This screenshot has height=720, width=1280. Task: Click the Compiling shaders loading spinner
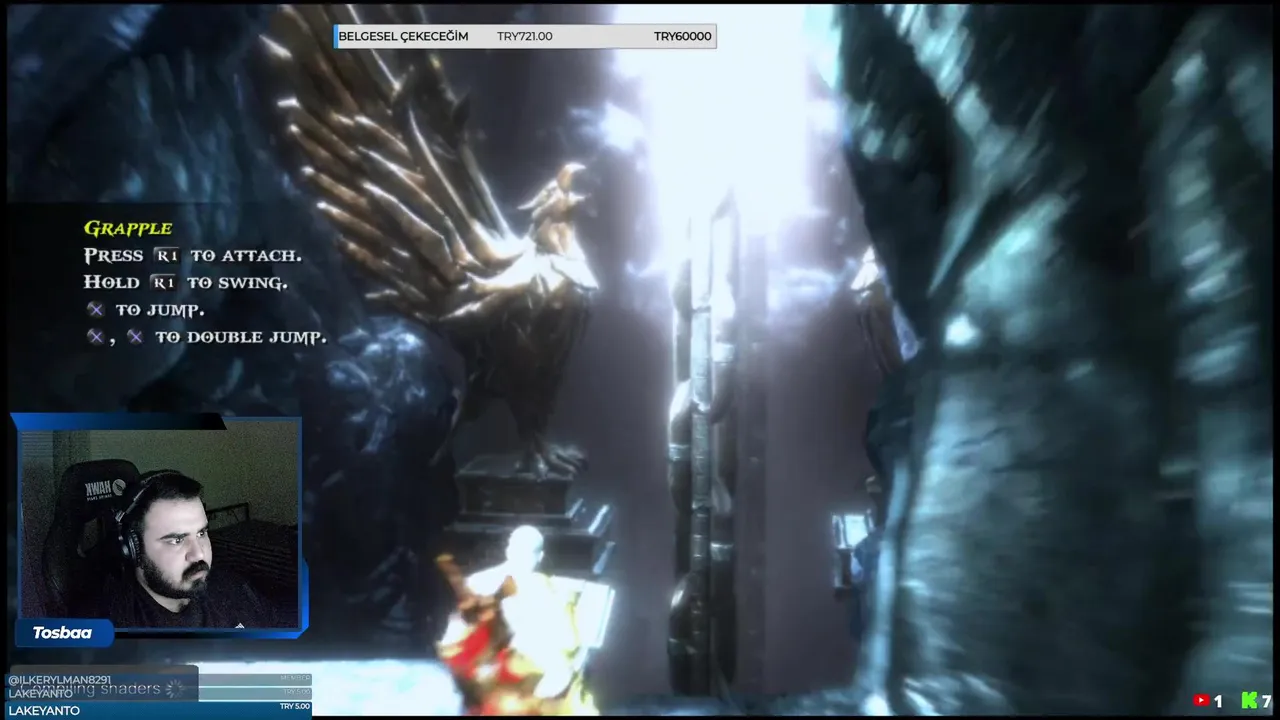pos(175,688)
